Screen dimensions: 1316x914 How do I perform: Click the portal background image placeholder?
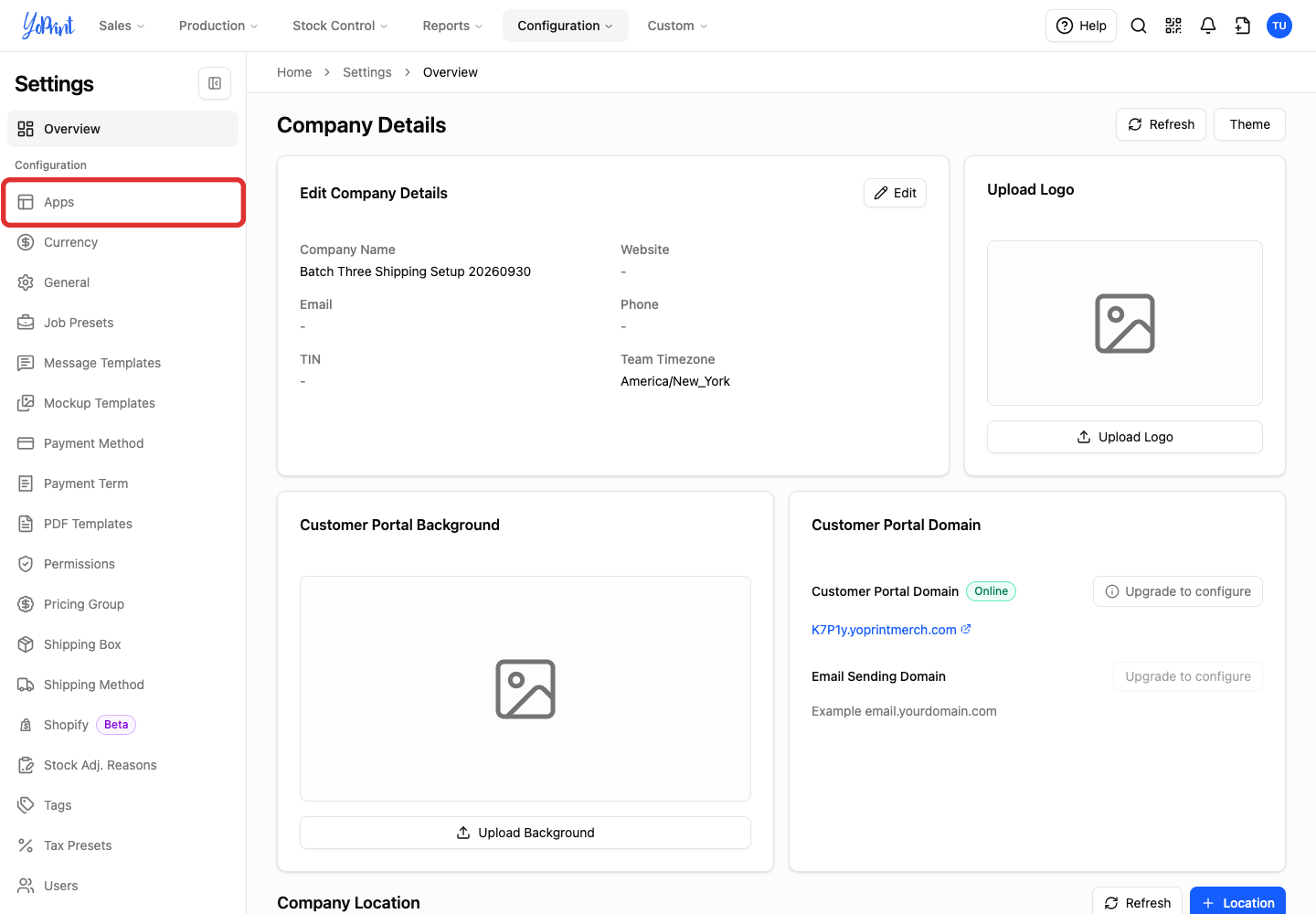(x=525, y=689)
